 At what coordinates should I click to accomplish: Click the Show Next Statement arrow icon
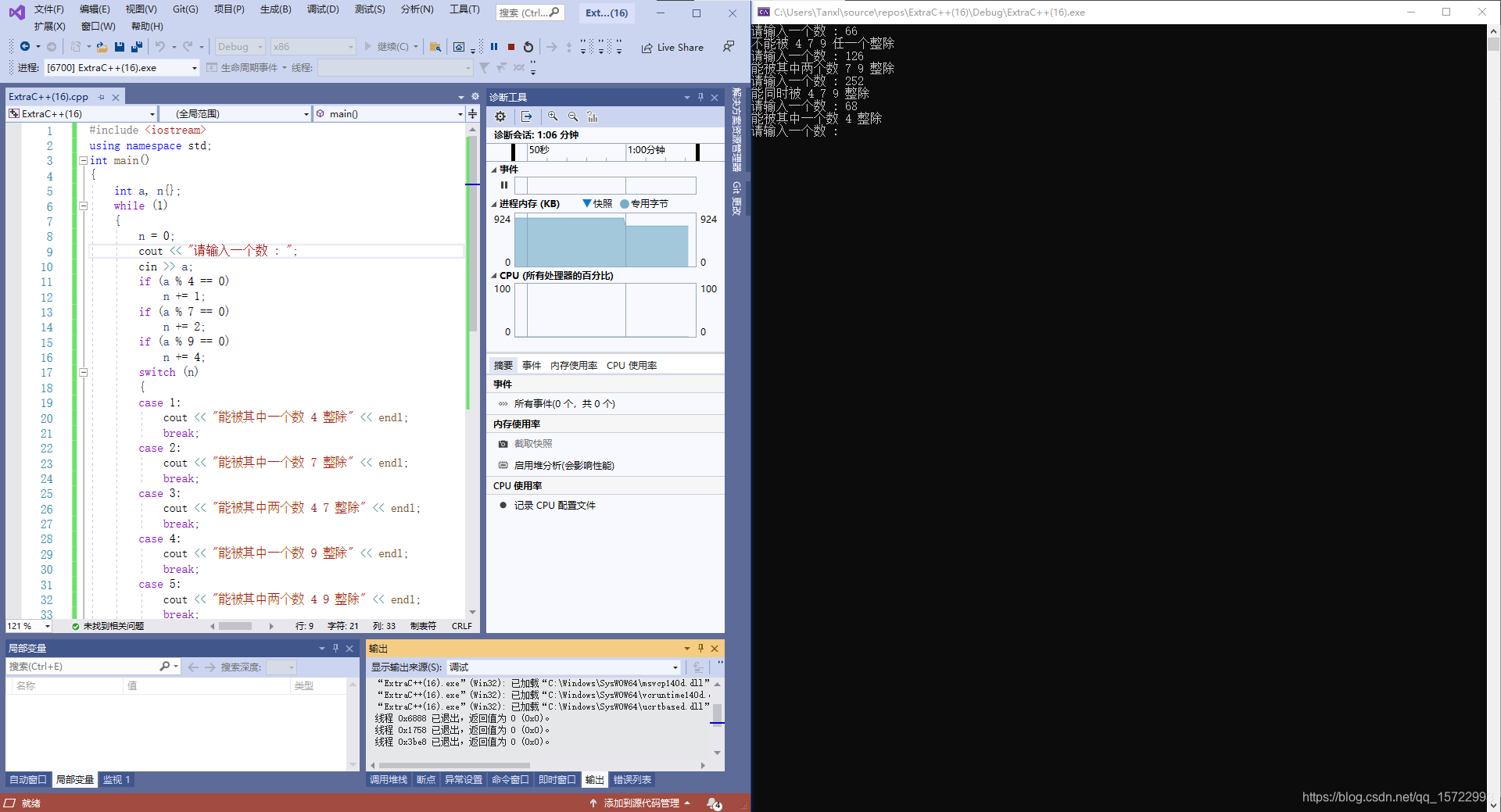(x=552, y=47)
